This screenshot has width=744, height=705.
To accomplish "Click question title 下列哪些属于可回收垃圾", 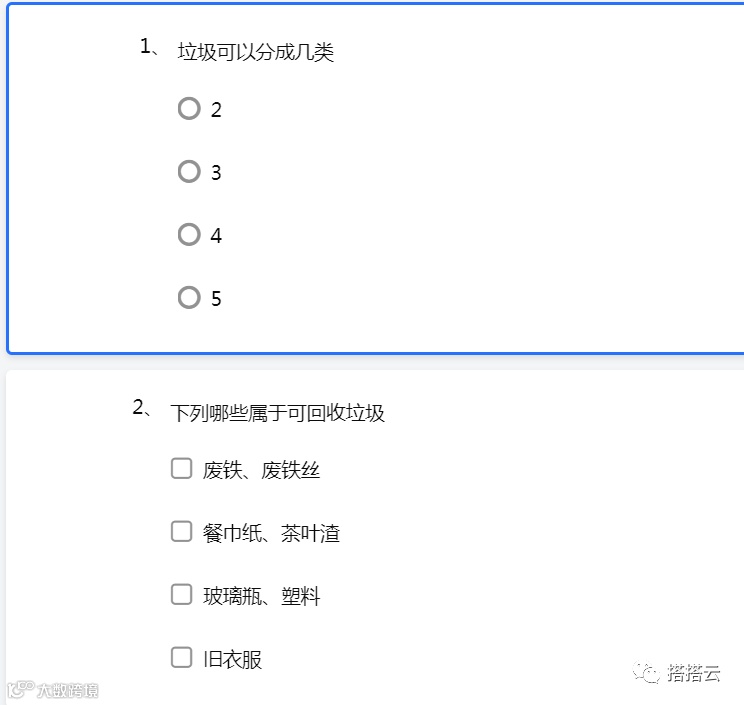I will point(278,413).
